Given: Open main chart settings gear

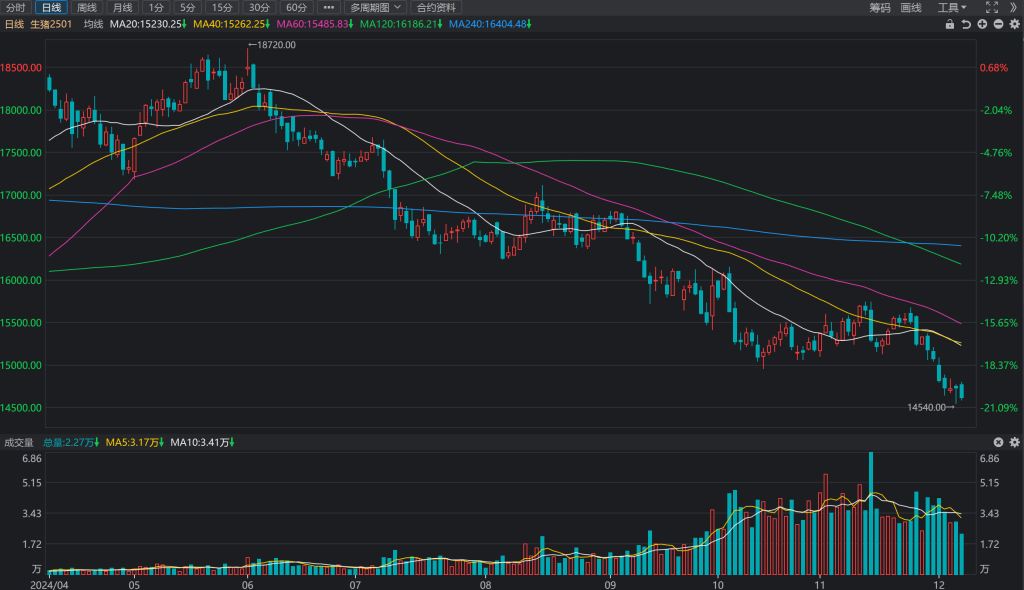Looking at the screenshot, I should tap(1014, 24).
